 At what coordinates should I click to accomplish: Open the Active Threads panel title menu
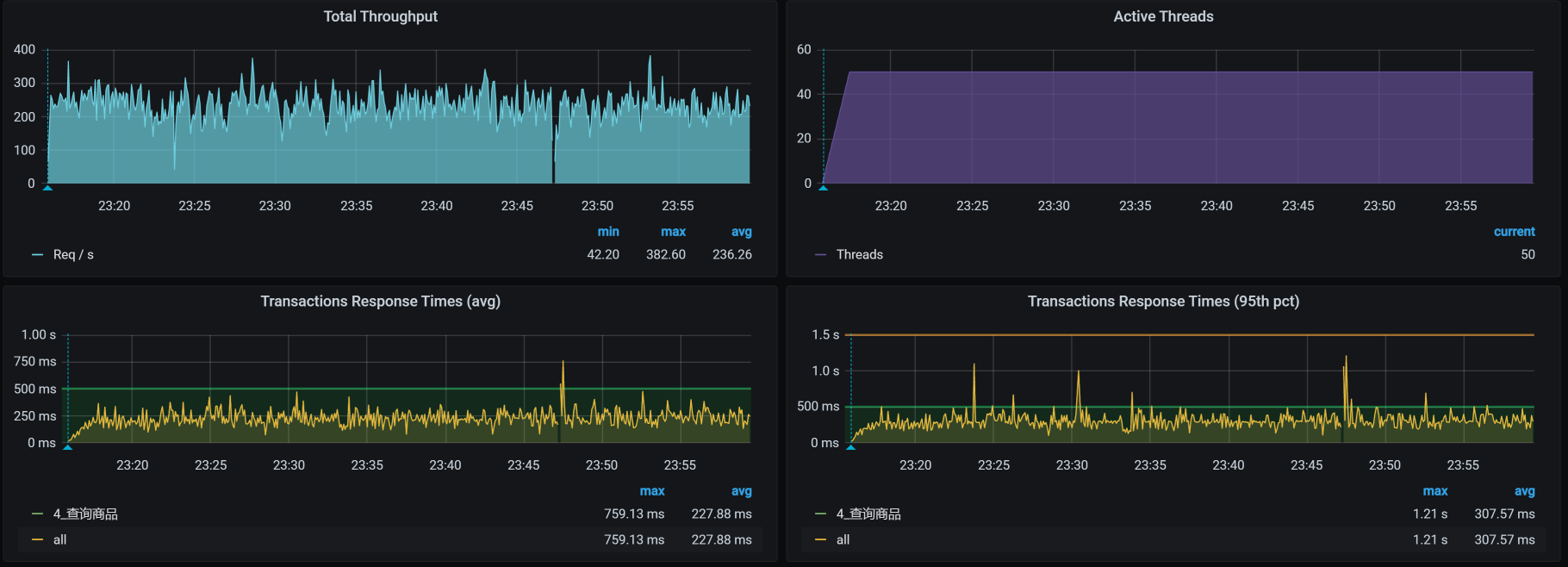[x=1162, y=16]
